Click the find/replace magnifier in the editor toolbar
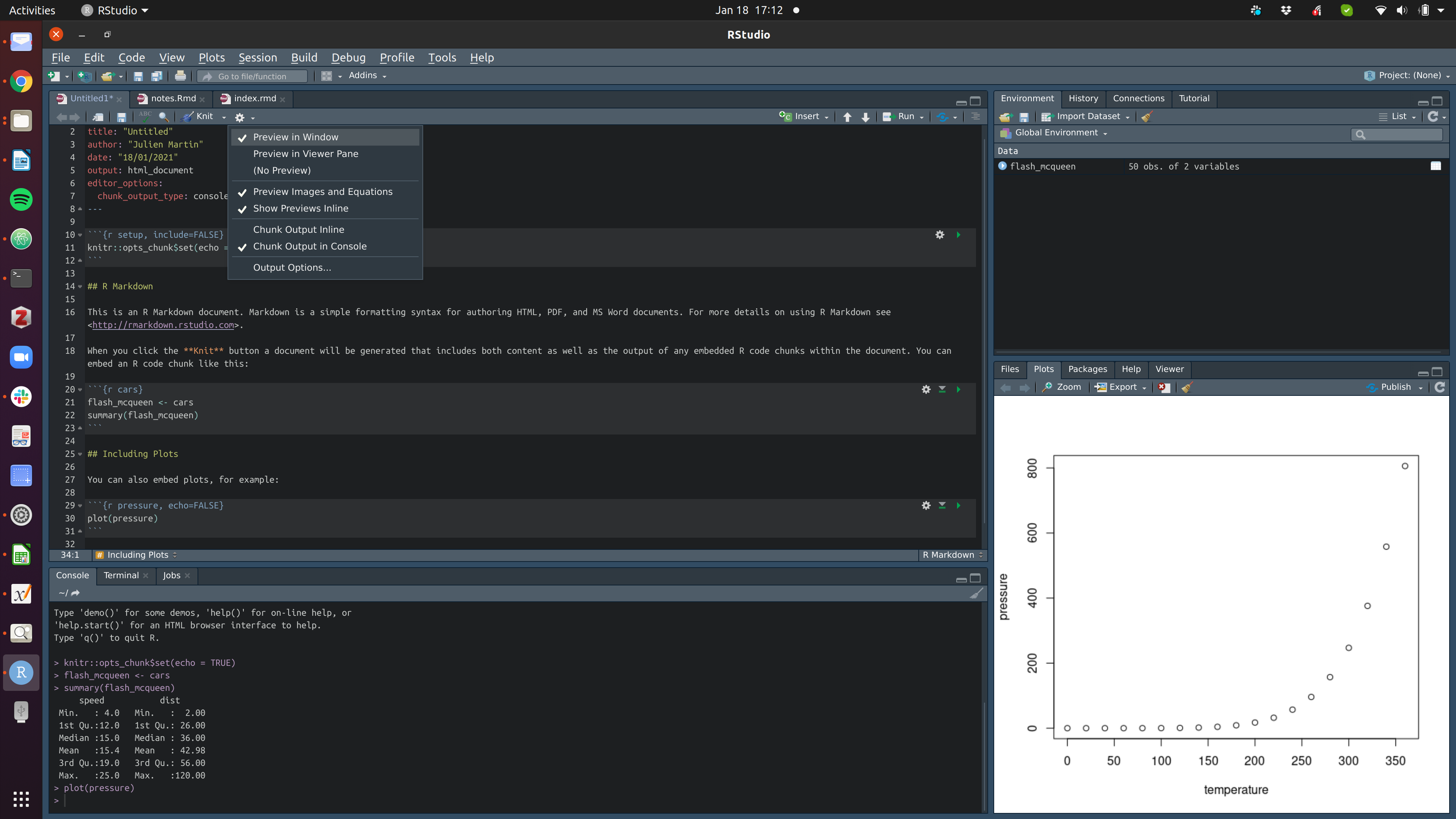 (164, 116)
